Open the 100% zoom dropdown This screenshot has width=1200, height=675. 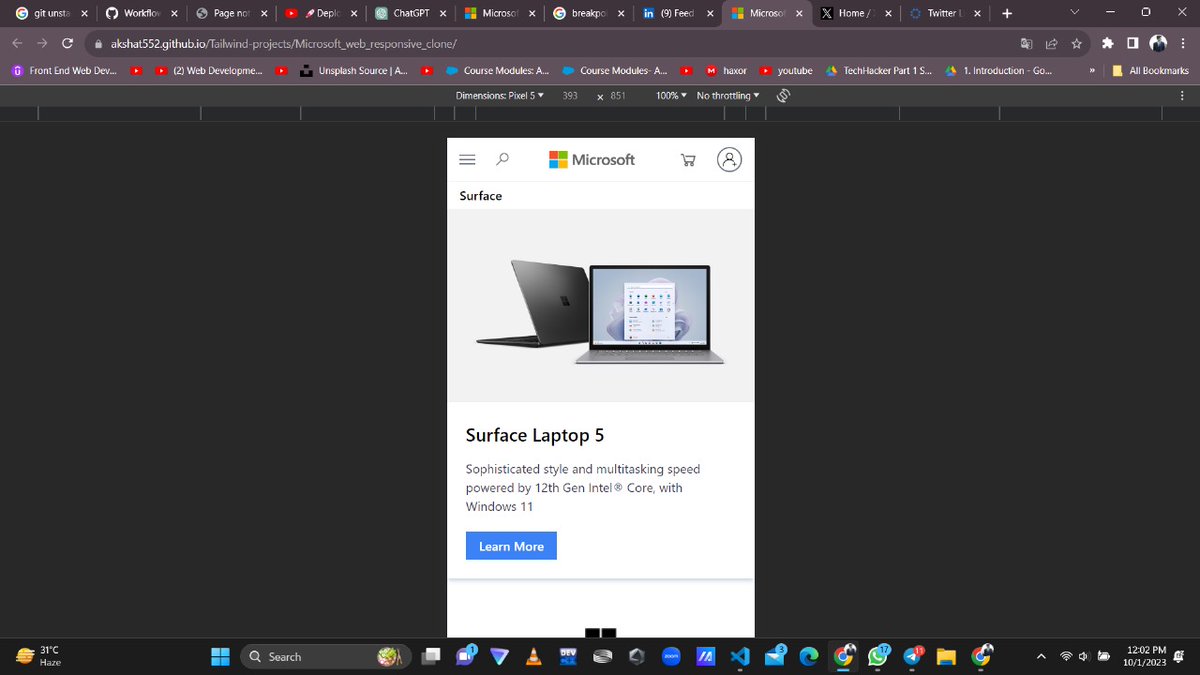(x=671, y=96)
